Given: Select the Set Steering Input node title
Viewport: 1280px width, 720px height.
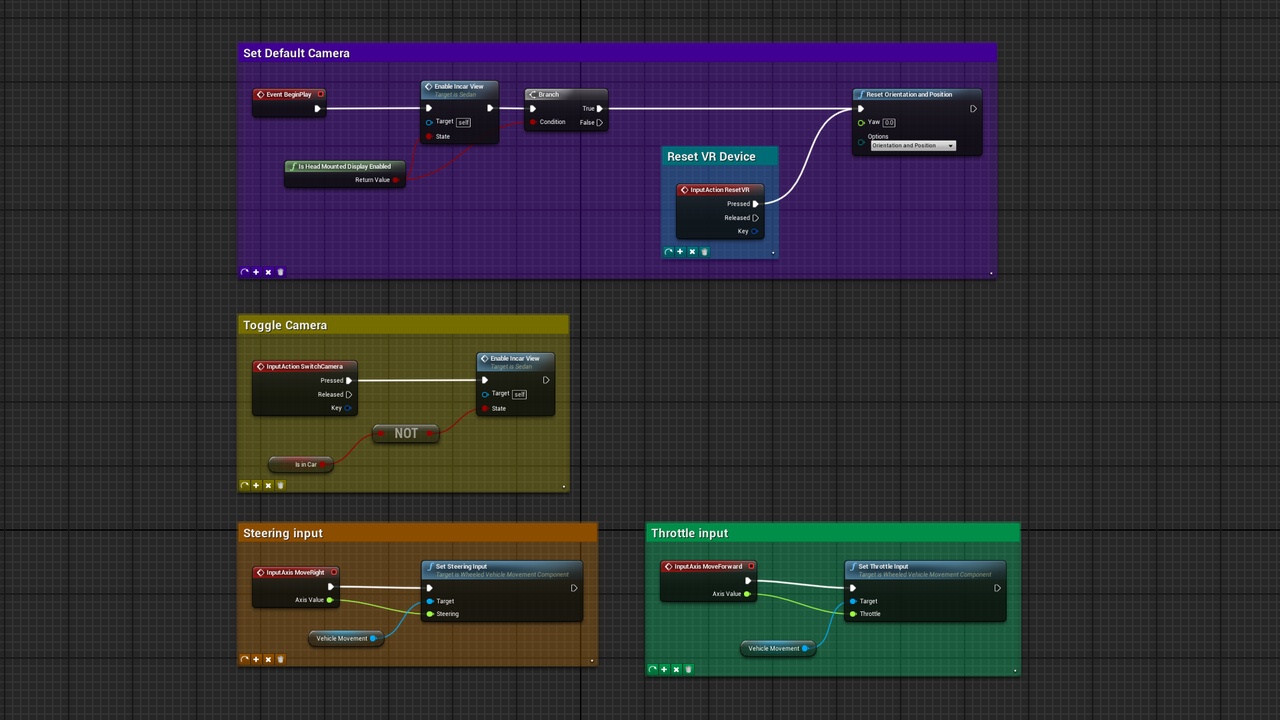Looking at the screenshot, I should 461,567.
